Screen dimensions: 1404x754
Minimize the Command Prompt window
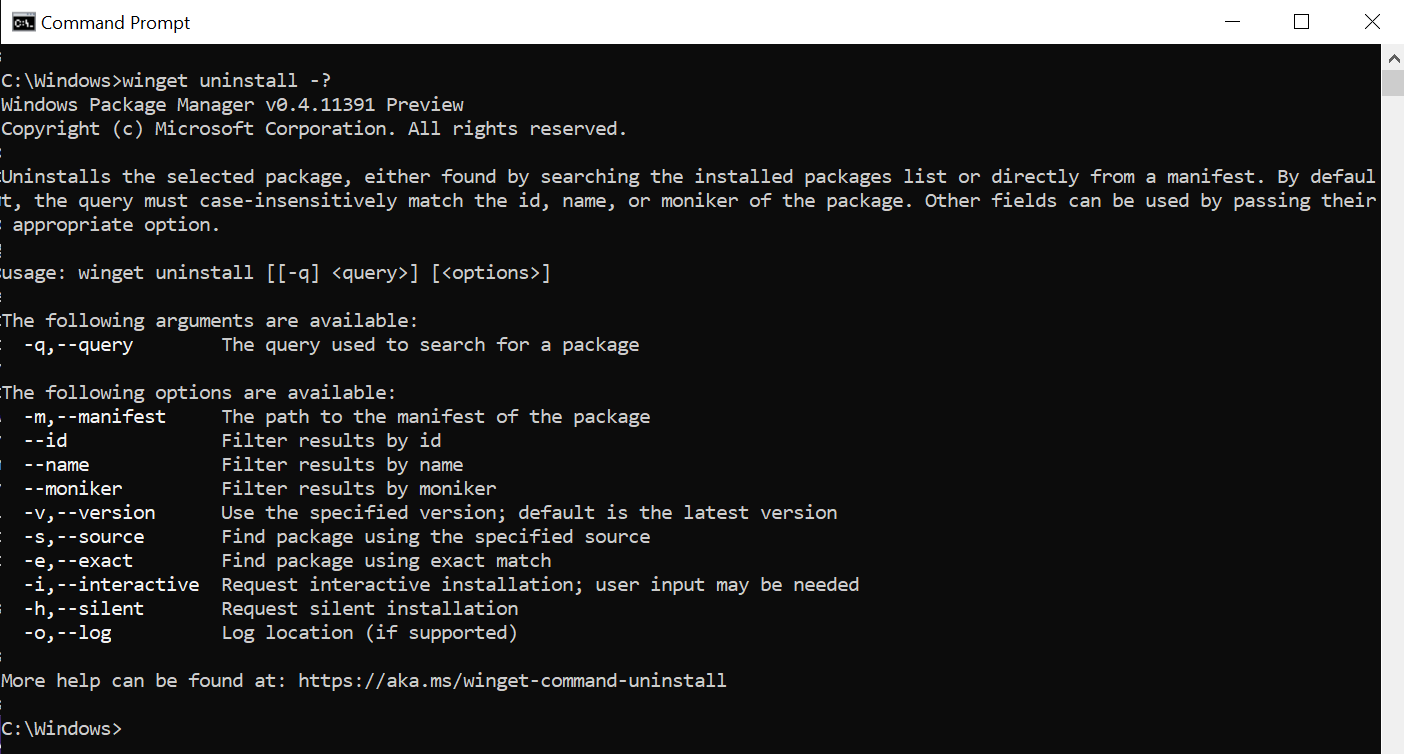[1232, 22]
